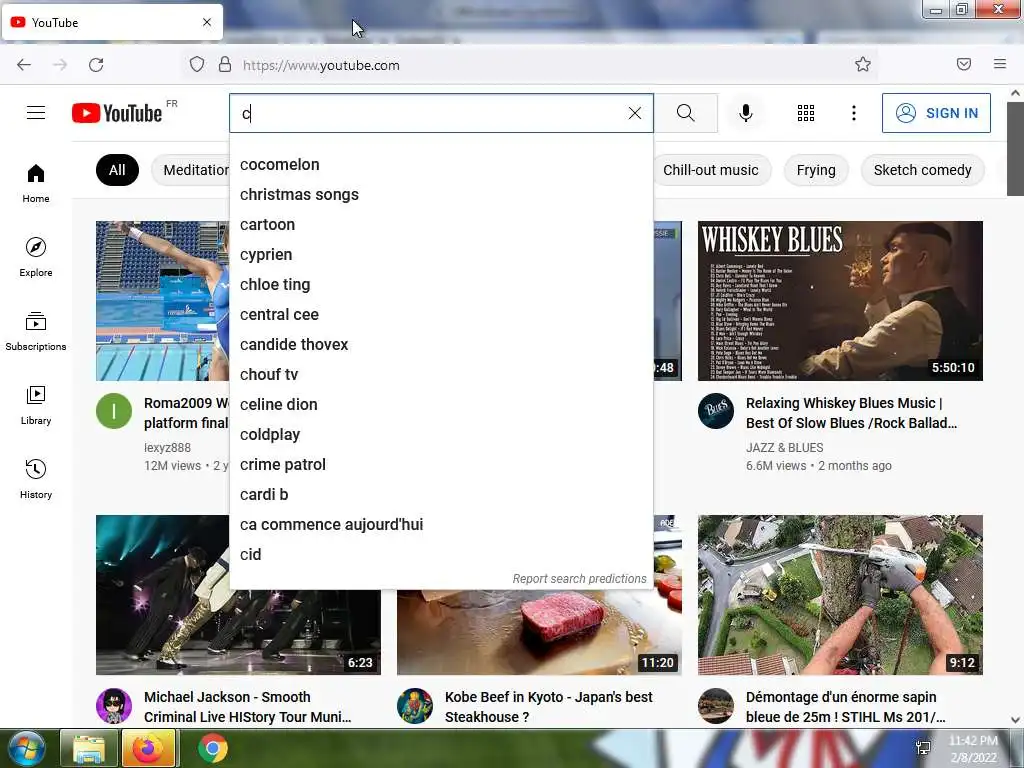Image resolution: width=1024 pixels, height=768 pixels.
Task: Select the crime patrol suggestion
Action: click(441, 465)
